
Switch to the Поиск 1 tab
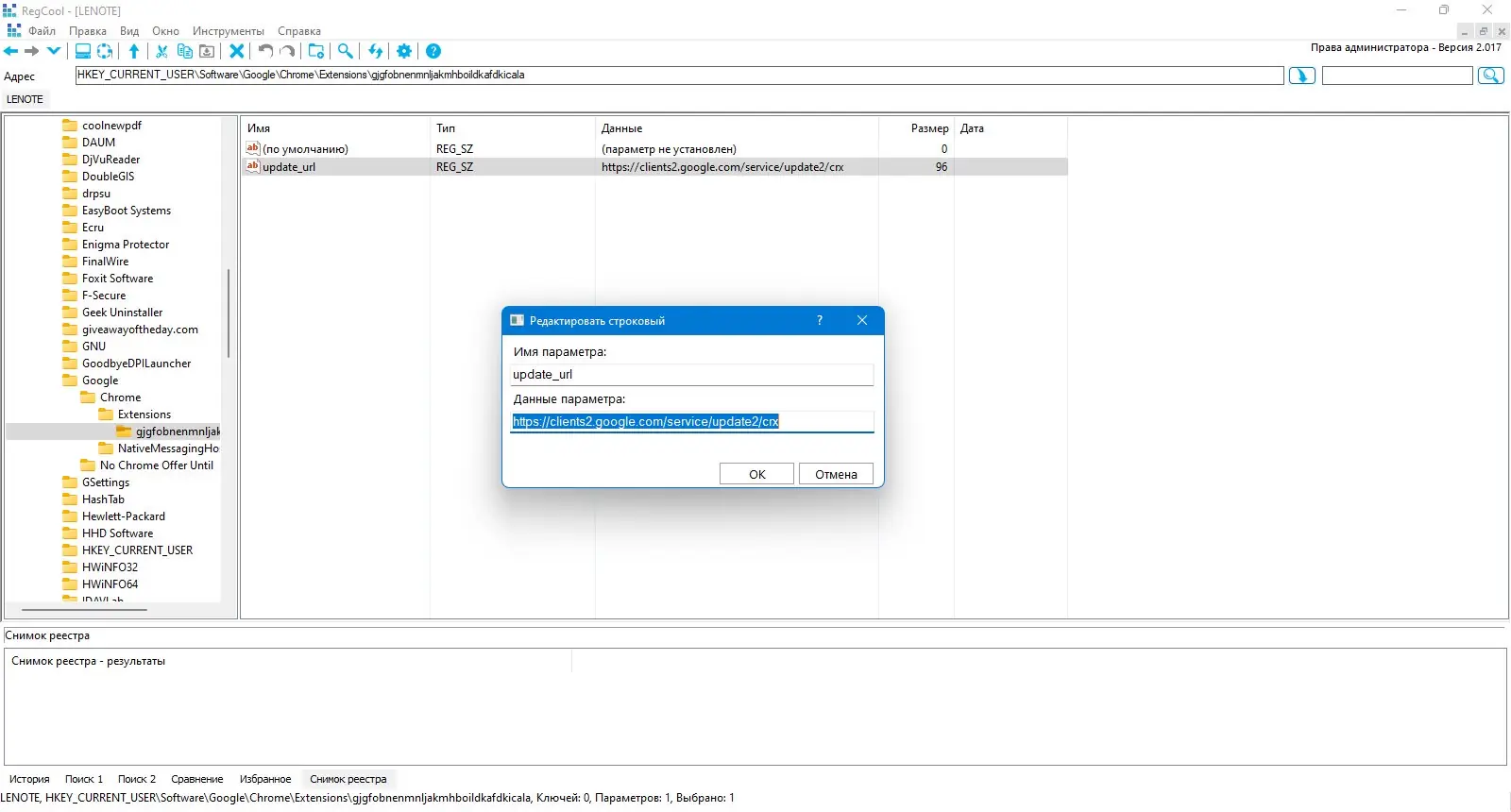[84, 779]
